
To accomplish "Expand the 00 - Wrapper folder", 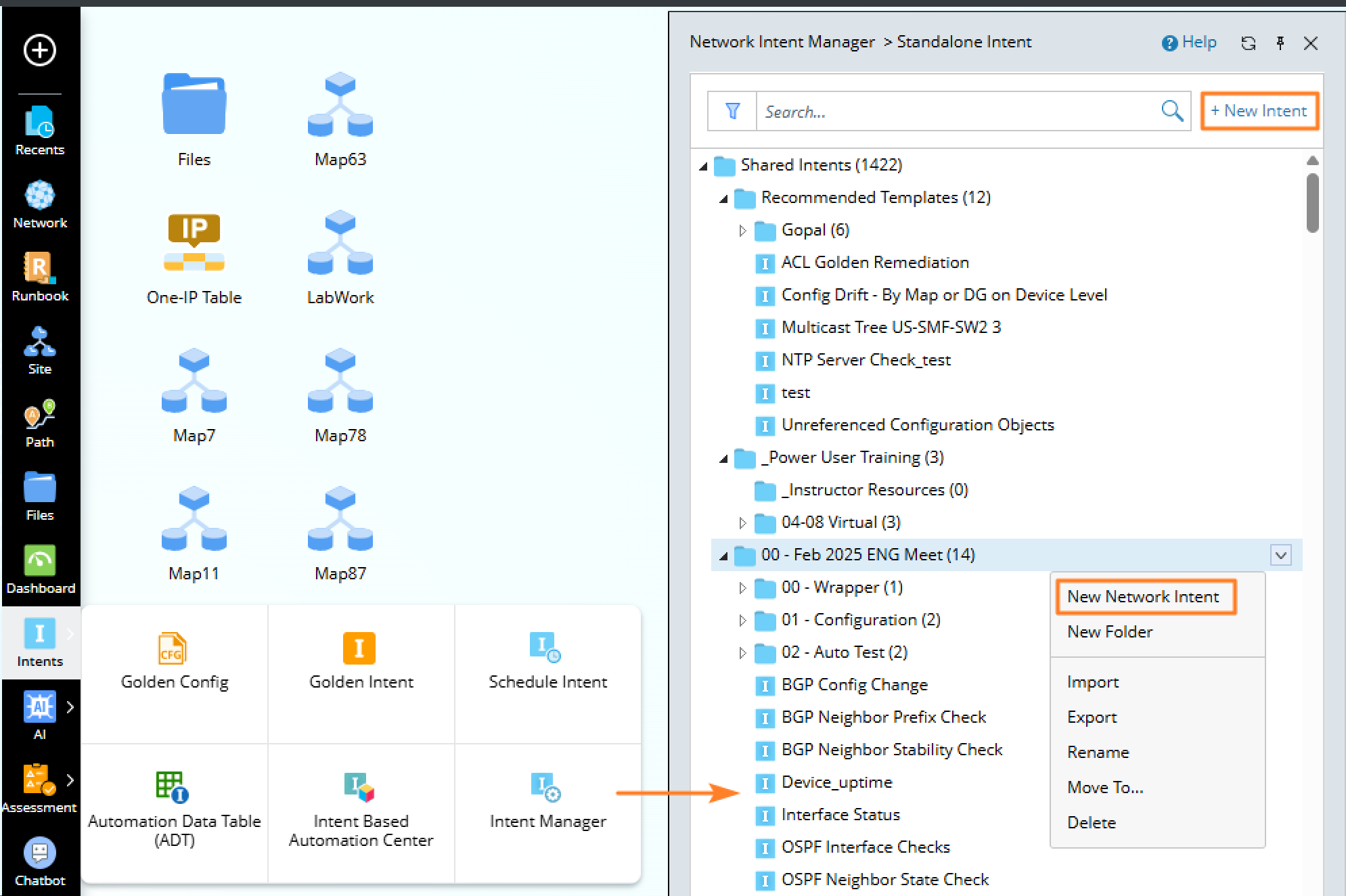I will 742,588.
